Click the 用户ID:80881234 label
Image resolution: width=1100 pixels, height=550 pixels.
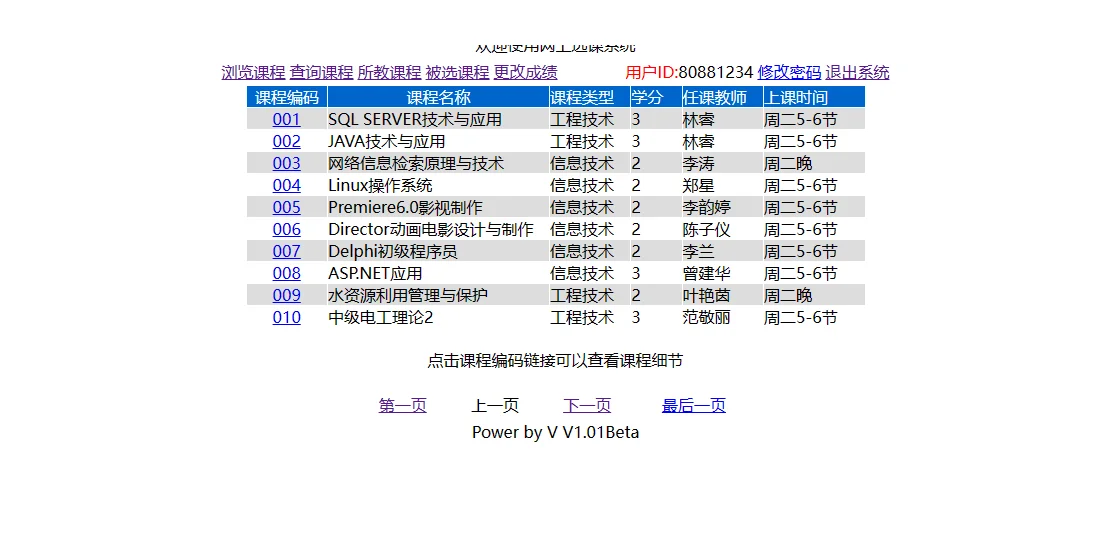pyautogui.click(x=689, y=72)
